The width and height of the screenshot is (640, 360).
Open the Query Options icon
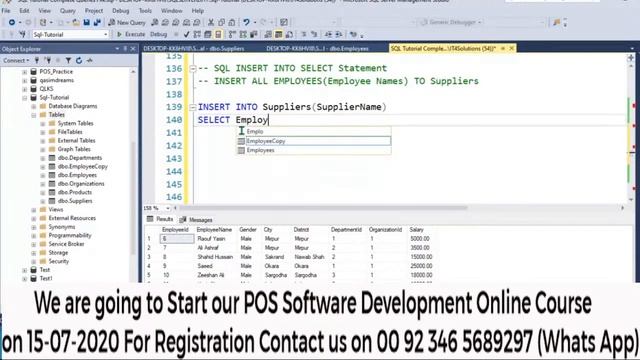click(x=208, y=34)
